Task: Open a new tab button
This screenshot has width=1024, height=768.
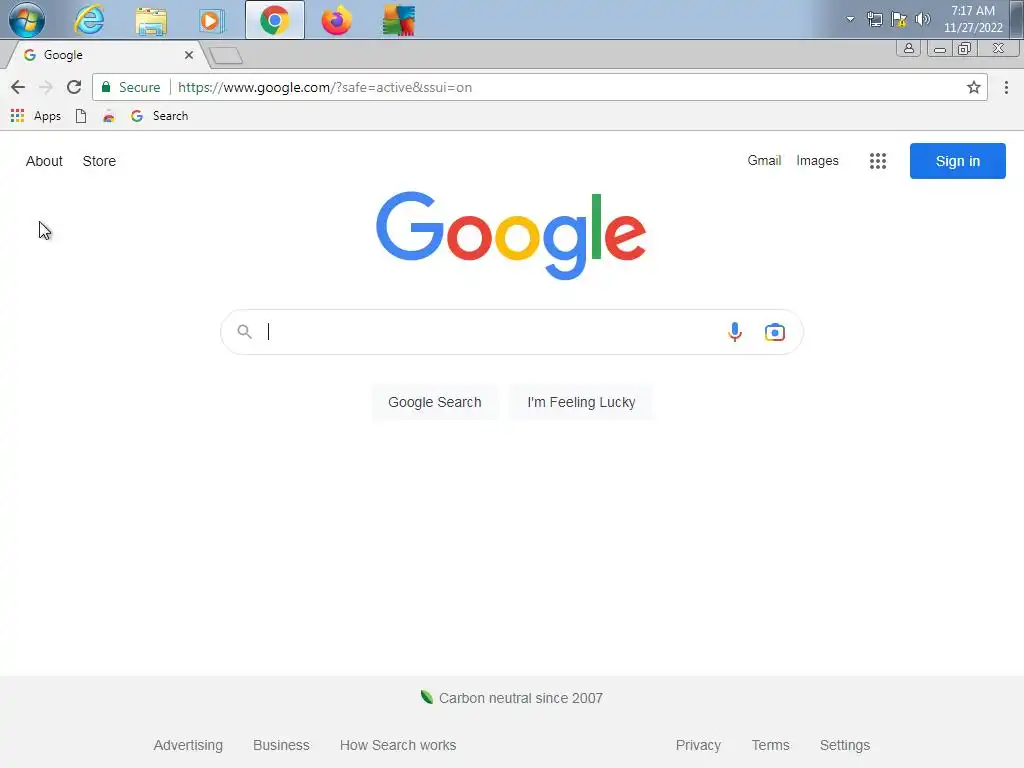Action: (x=227, y=56)
